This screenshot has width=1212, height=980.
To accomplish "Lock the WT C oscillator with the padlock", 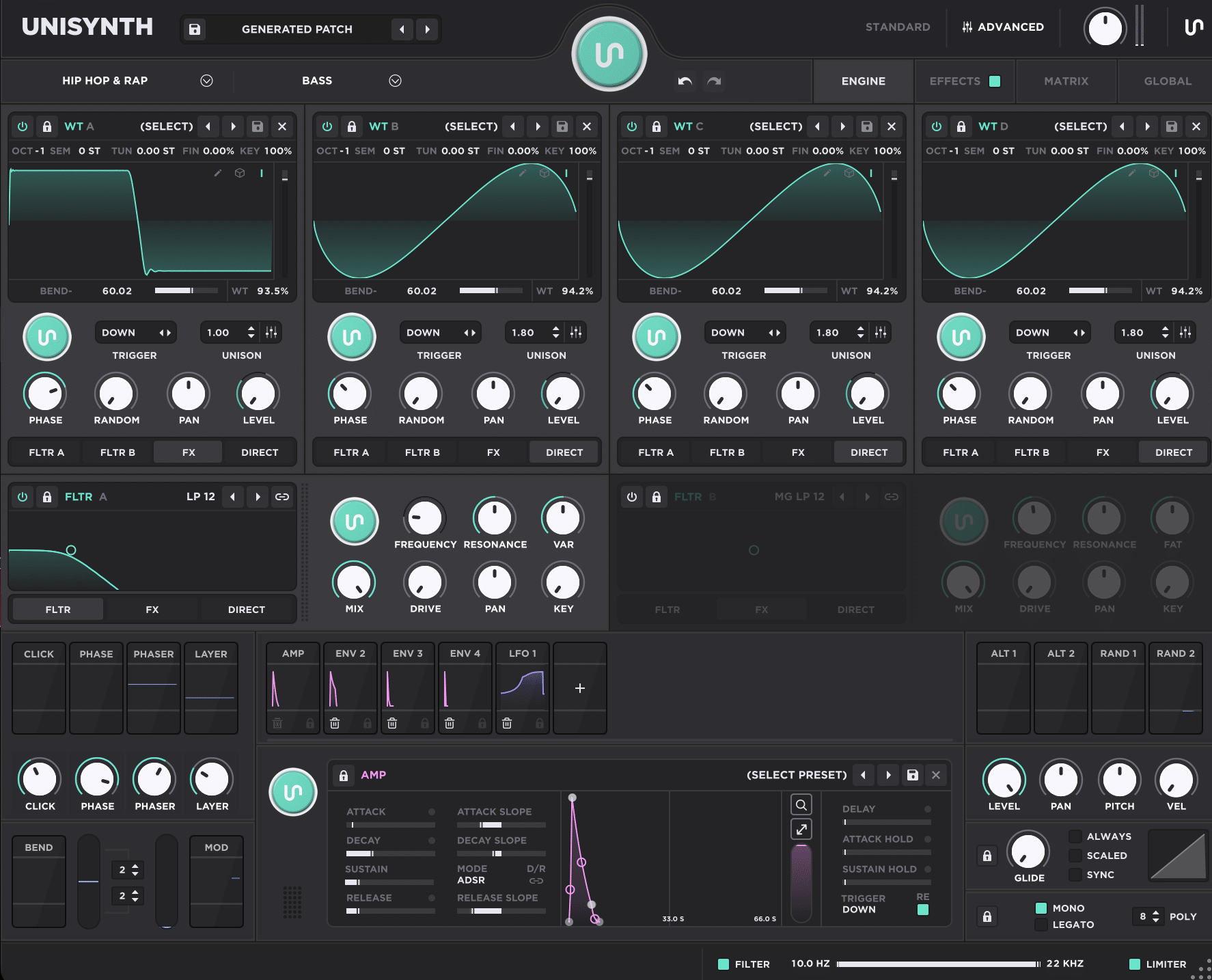I will tap(656, 126).
